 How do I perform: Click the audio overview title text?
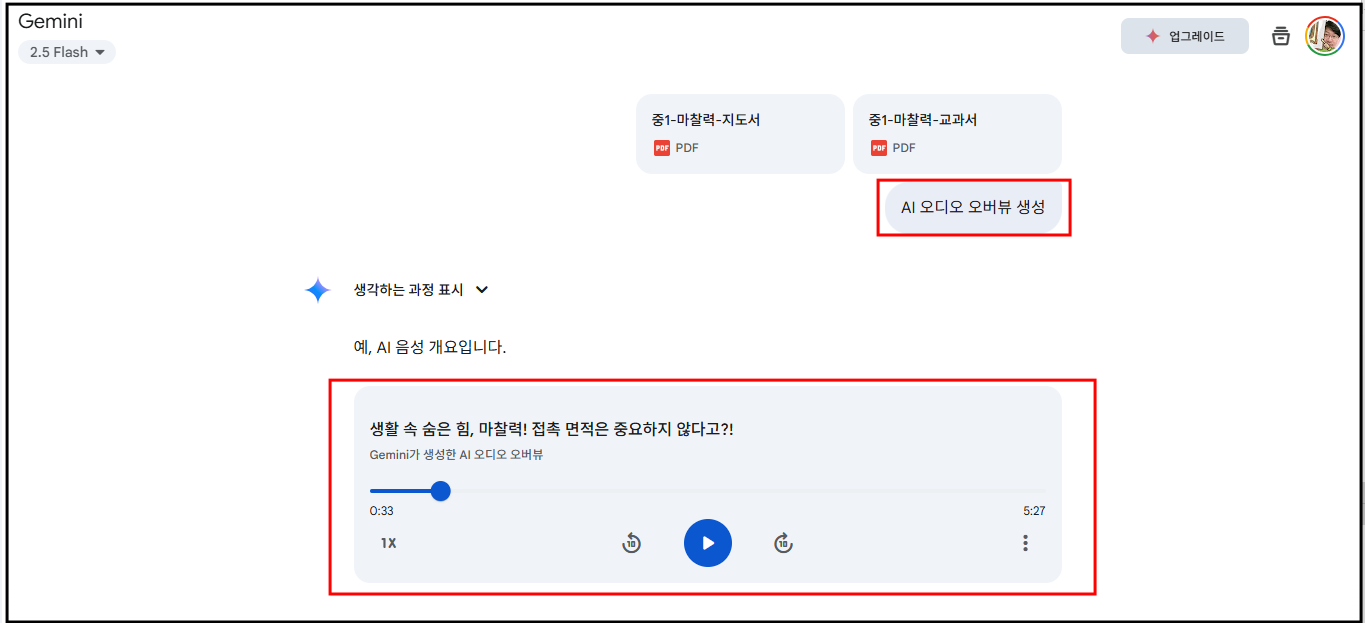[x=552, y=429]
